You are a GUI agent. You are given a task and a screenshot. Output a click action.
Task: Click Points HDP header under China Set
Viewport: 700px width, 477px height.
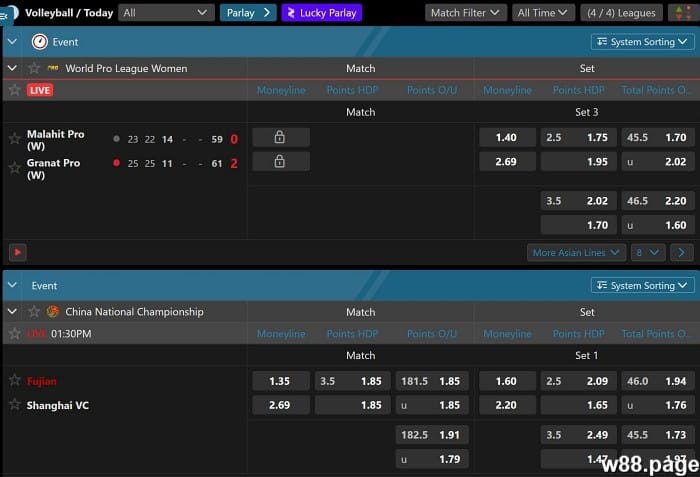point(579,334)
